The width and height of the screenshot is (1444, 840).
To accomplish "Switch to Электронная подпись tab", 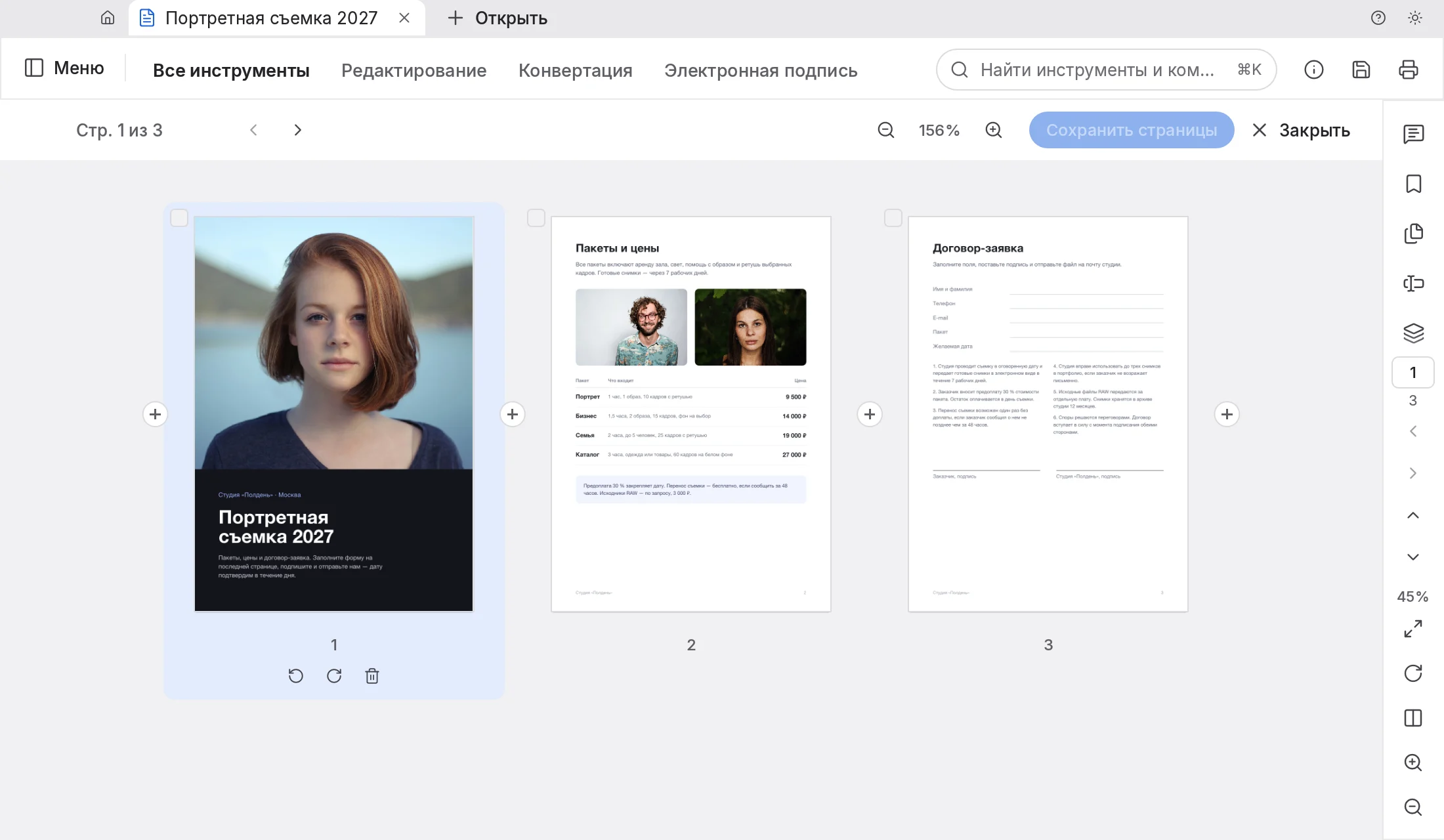I will click(761, 70).
